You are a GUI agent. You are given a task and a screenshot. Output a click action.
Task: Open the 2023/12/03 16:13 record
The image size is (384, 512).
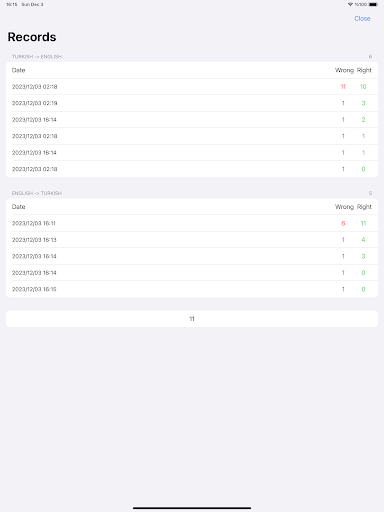[x=192, y=240]
